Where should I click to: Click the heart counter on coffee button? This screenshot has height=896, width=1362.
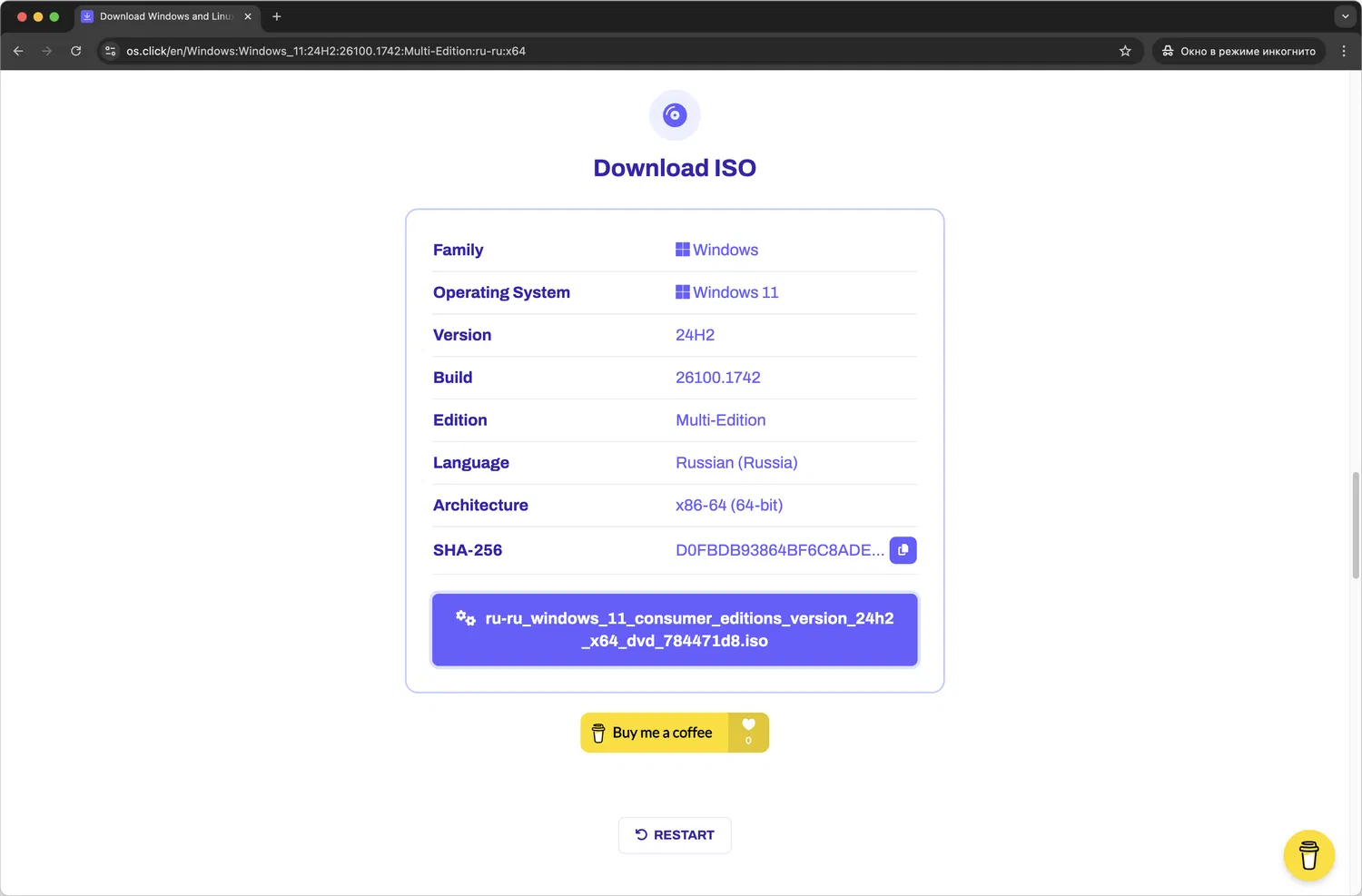748,733
